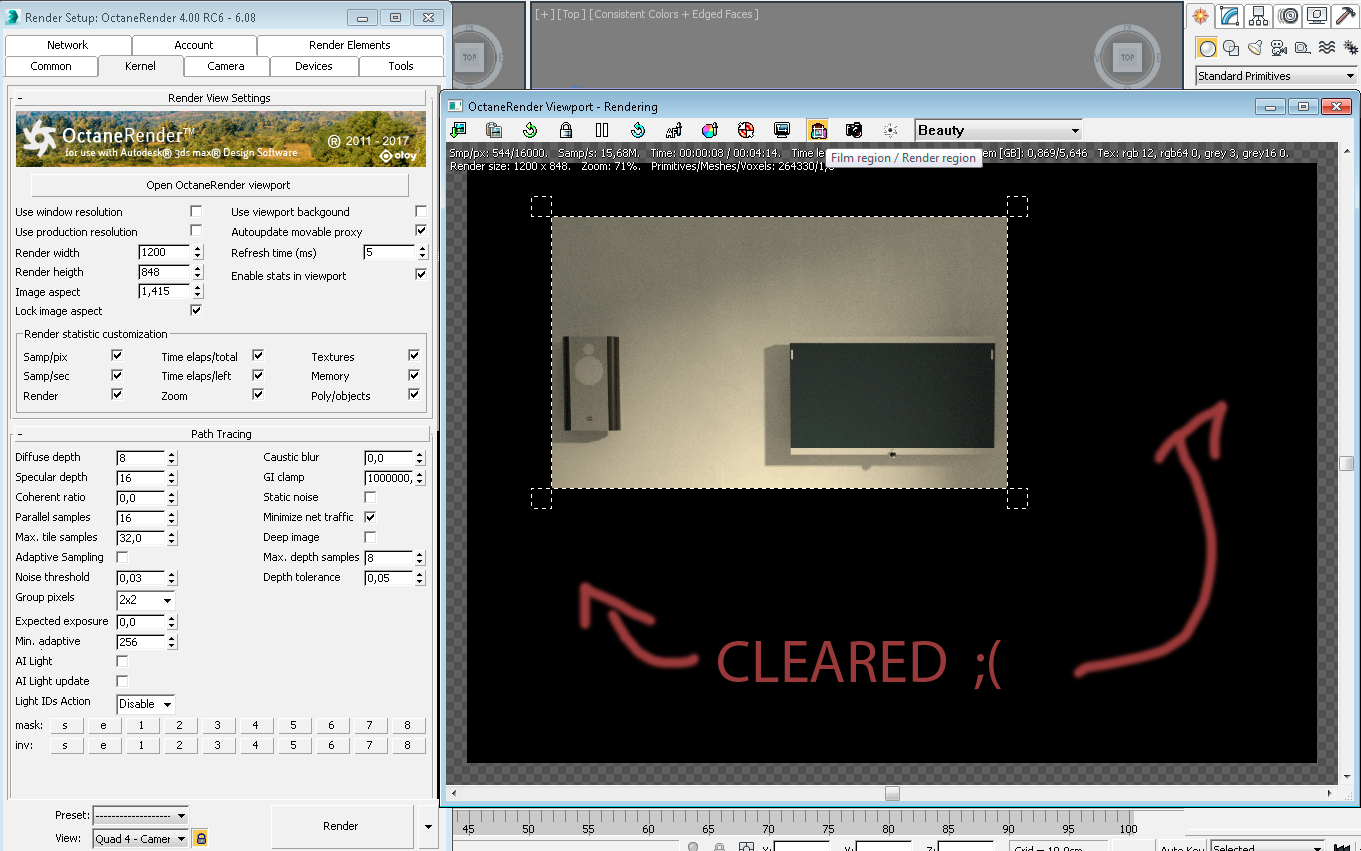This screenshot has height=851, width=1361.
Task: Open the Hierarchy command panel tab
Action: pos(1259,16)
